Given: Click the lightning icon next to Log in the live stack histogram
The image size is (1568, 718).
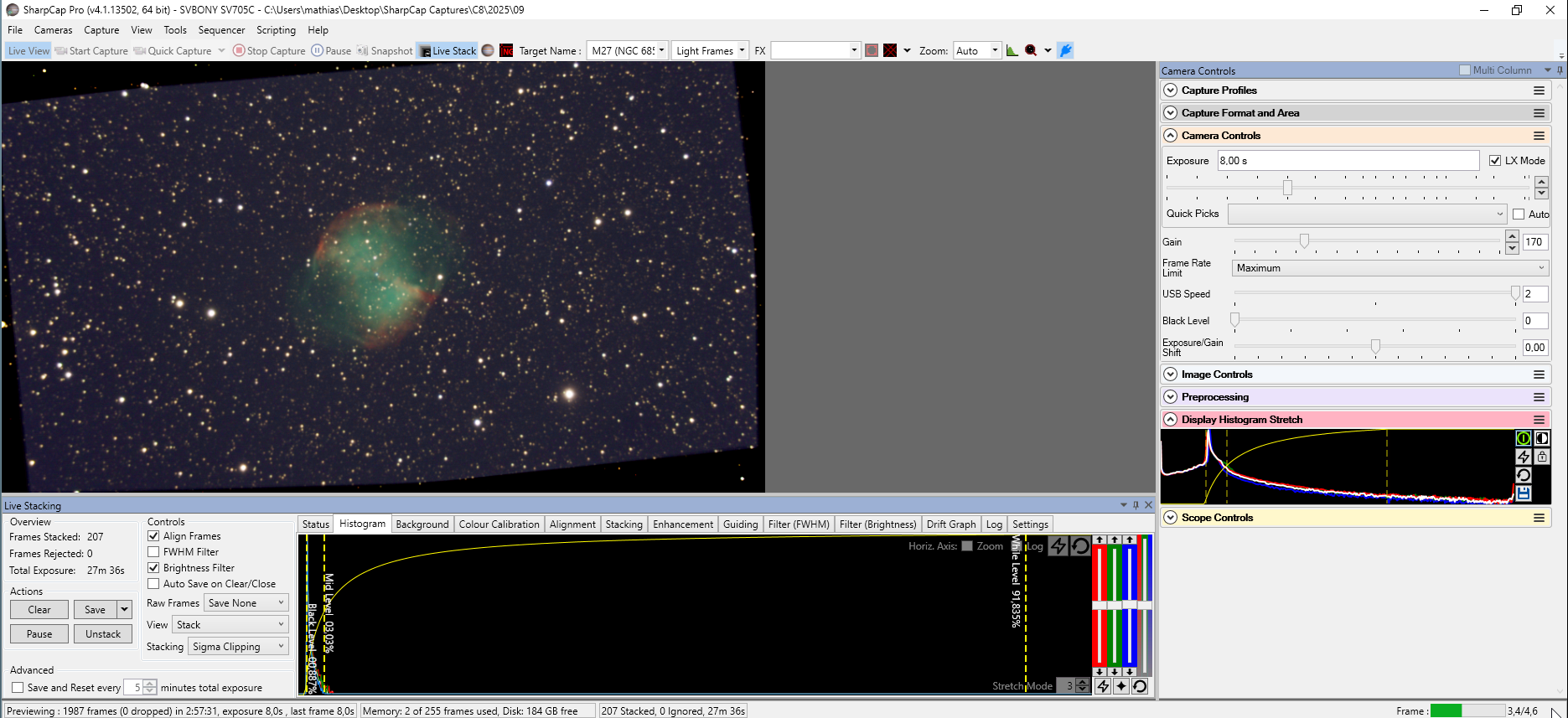Looking at the screenshot, I should pyautogui.click(x=1058, y=546).
